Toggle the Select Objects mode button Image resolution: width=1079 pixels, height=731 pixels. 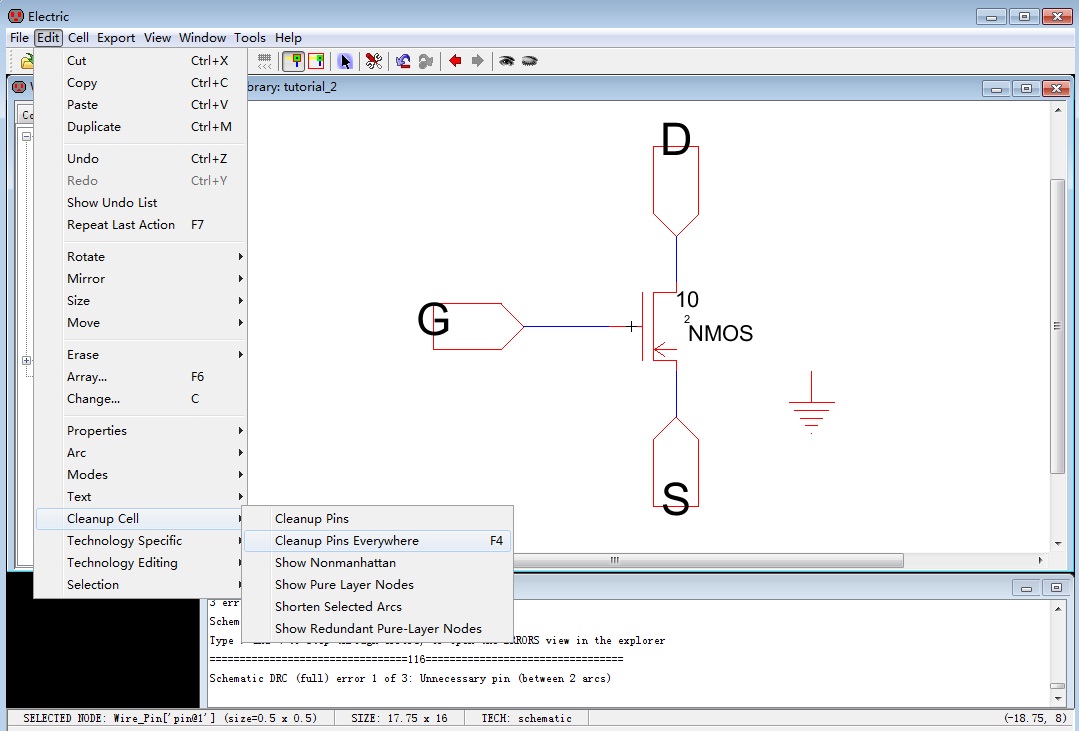tap(293, 61)
